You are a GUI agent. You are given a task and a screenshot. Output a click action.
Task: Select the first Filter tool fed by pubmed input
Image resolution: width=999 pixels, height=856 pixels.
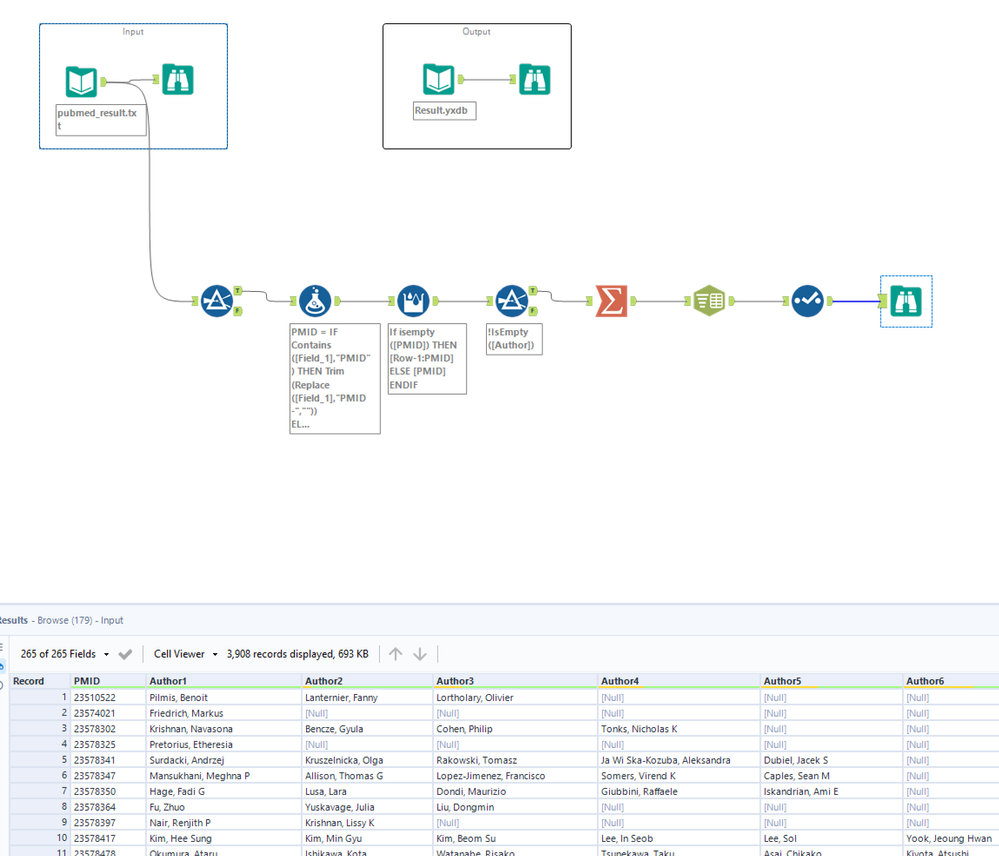[217, 301]
